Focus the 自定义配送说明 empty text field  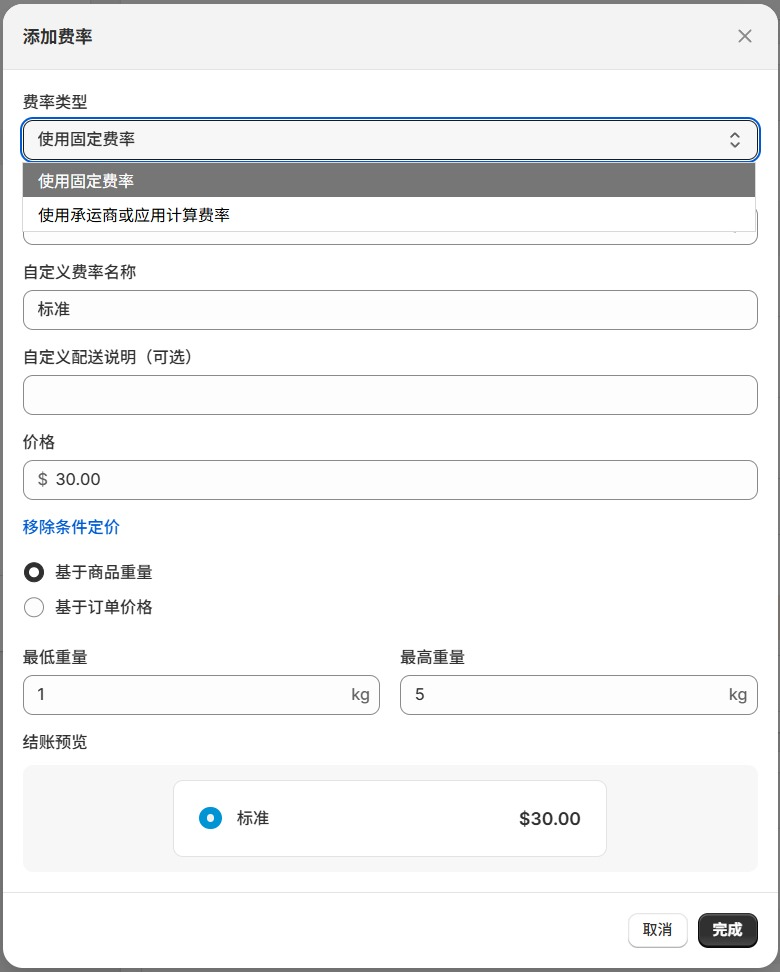pos(390,395)
